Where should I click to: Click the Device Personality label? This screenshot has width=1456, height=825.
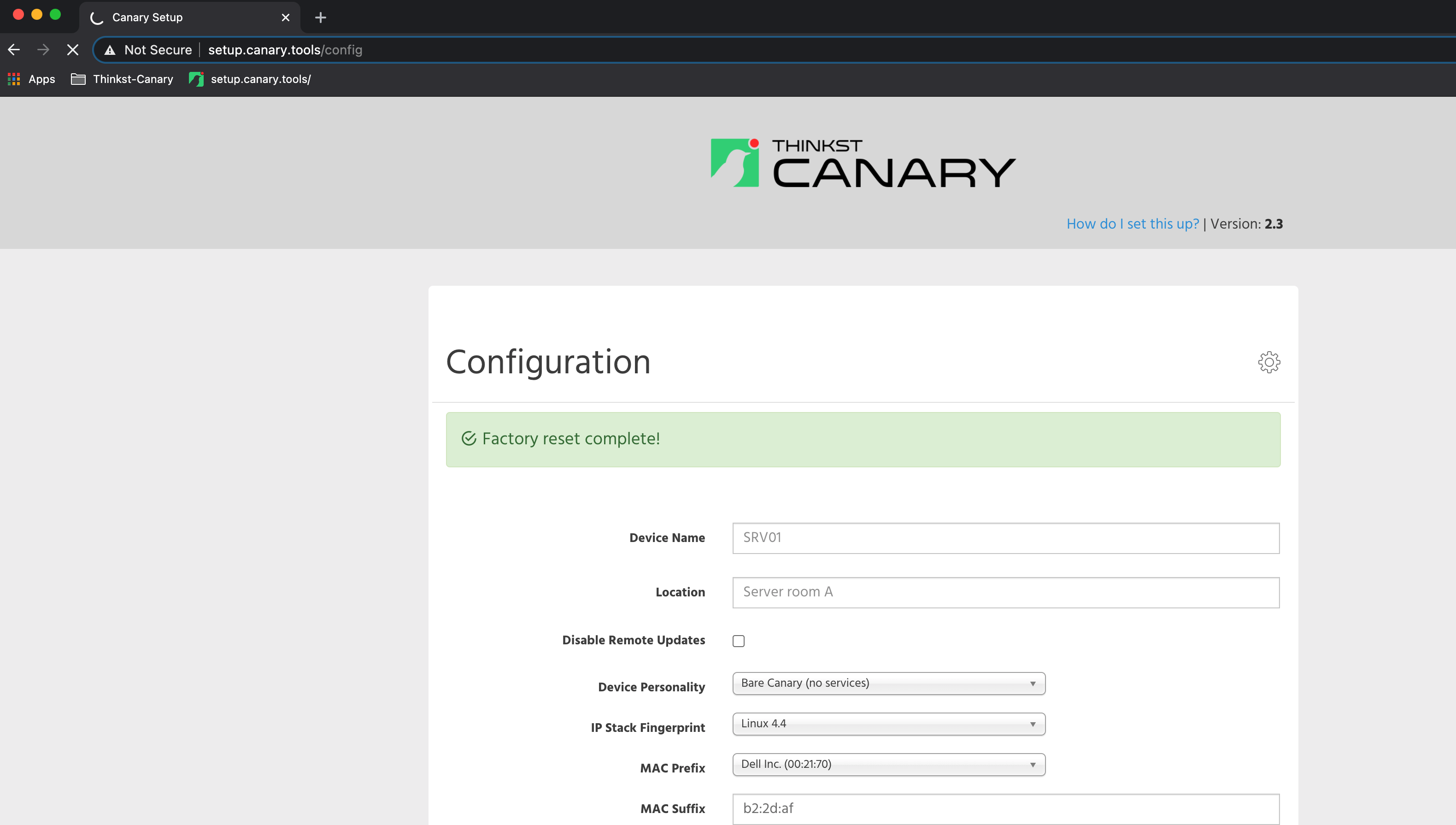click(x=651, y=687)
